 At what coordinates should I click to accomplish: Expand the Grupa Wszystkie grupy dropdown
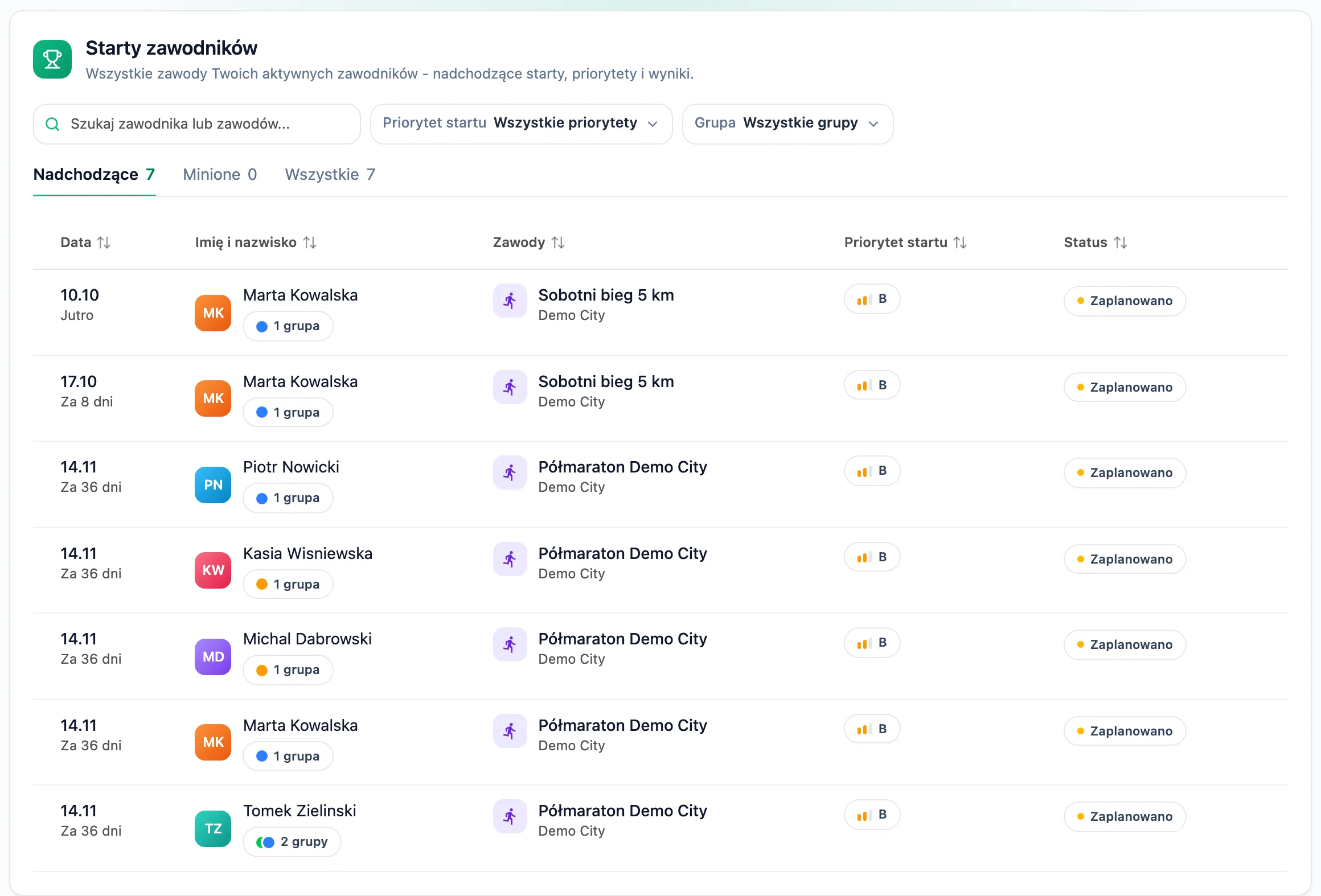click(x=787, y=124)
